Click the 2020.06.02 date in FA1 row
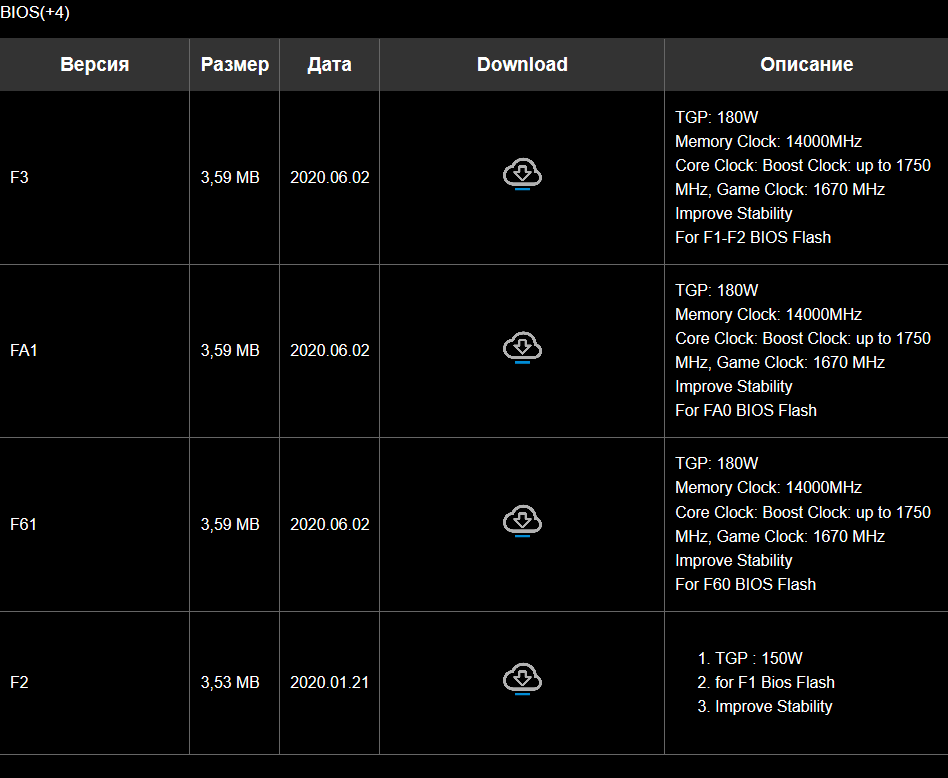 (330, 350)
